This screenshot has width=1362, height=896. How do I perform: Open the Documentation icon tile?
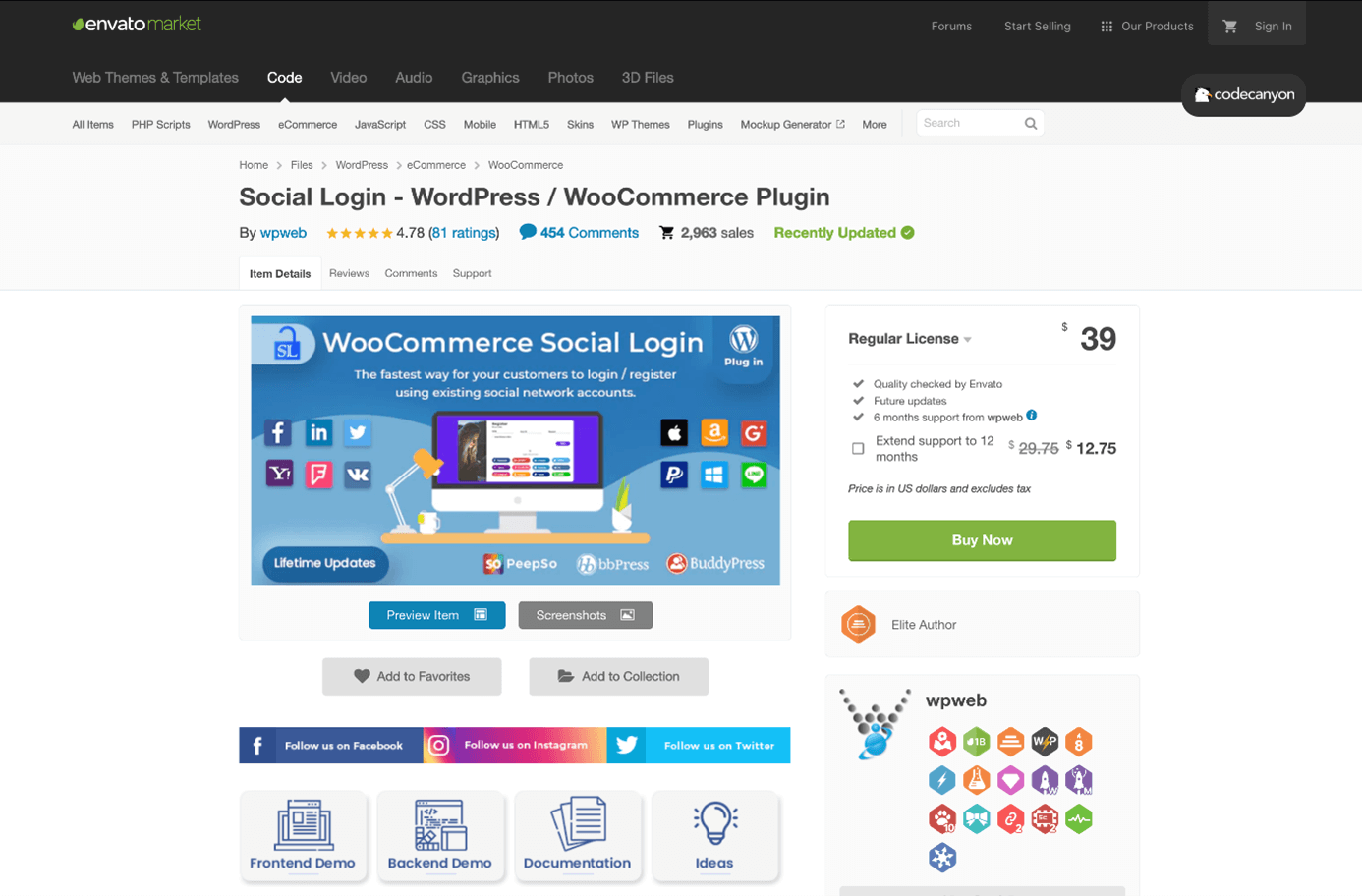(x=577, y=836)
